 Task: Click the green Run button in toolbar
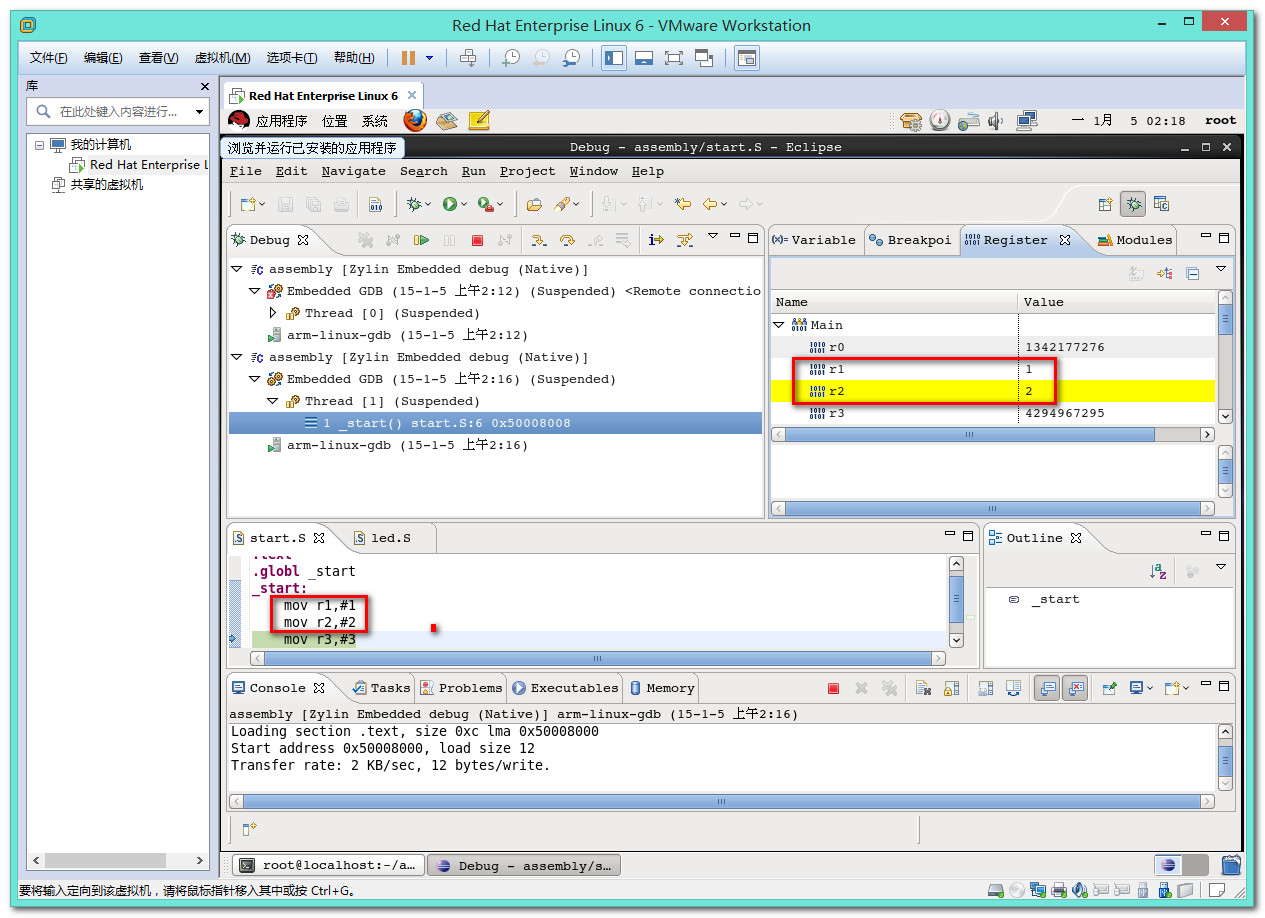[x=450, y=204]
